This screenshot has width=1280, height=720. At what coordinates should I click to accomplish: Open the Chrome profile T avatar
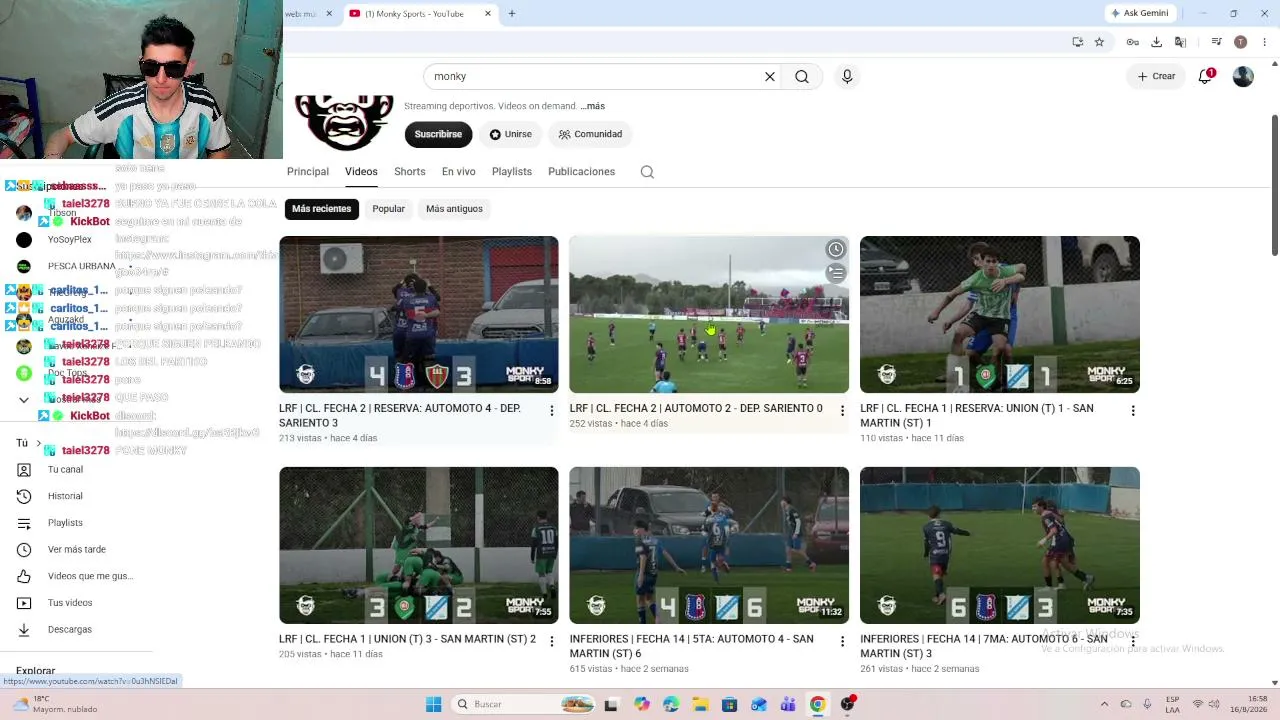point(1240,42)
